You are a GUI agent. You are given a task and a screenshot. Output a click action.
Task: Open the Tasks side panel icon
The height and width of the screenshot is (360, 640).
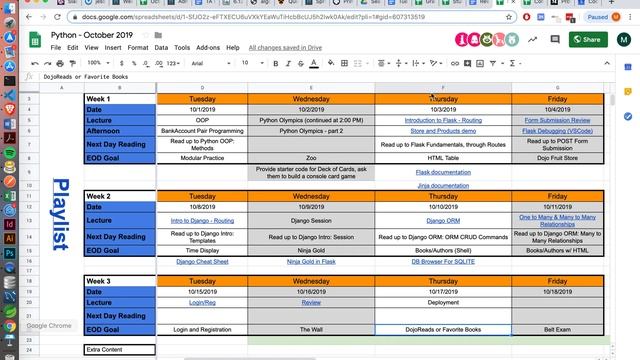pyautogui.click(x=628, y=116)
